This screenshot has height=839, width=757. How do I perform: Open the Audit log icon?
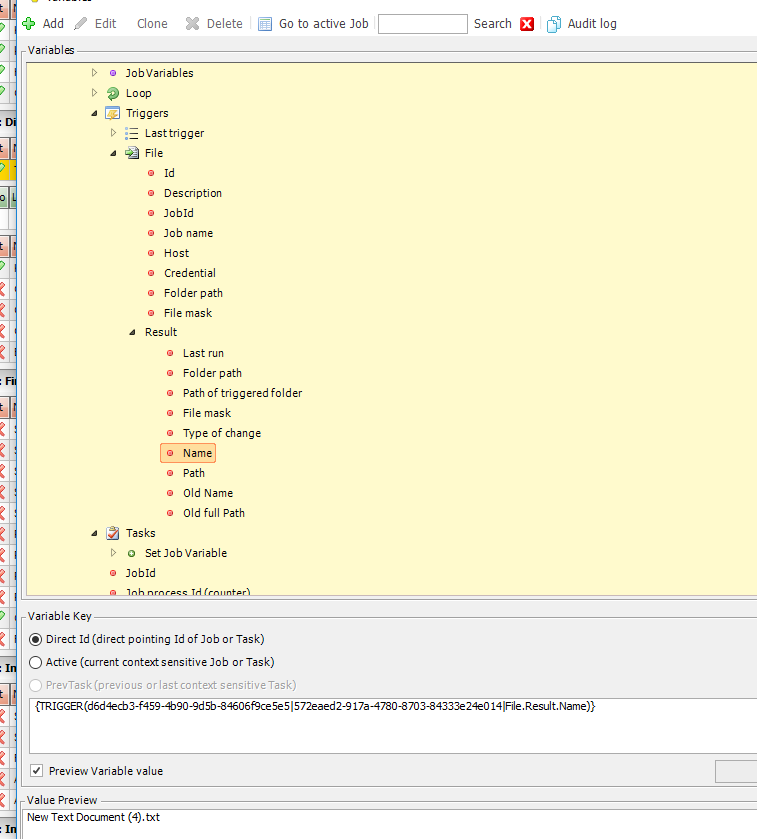point(554,24)
